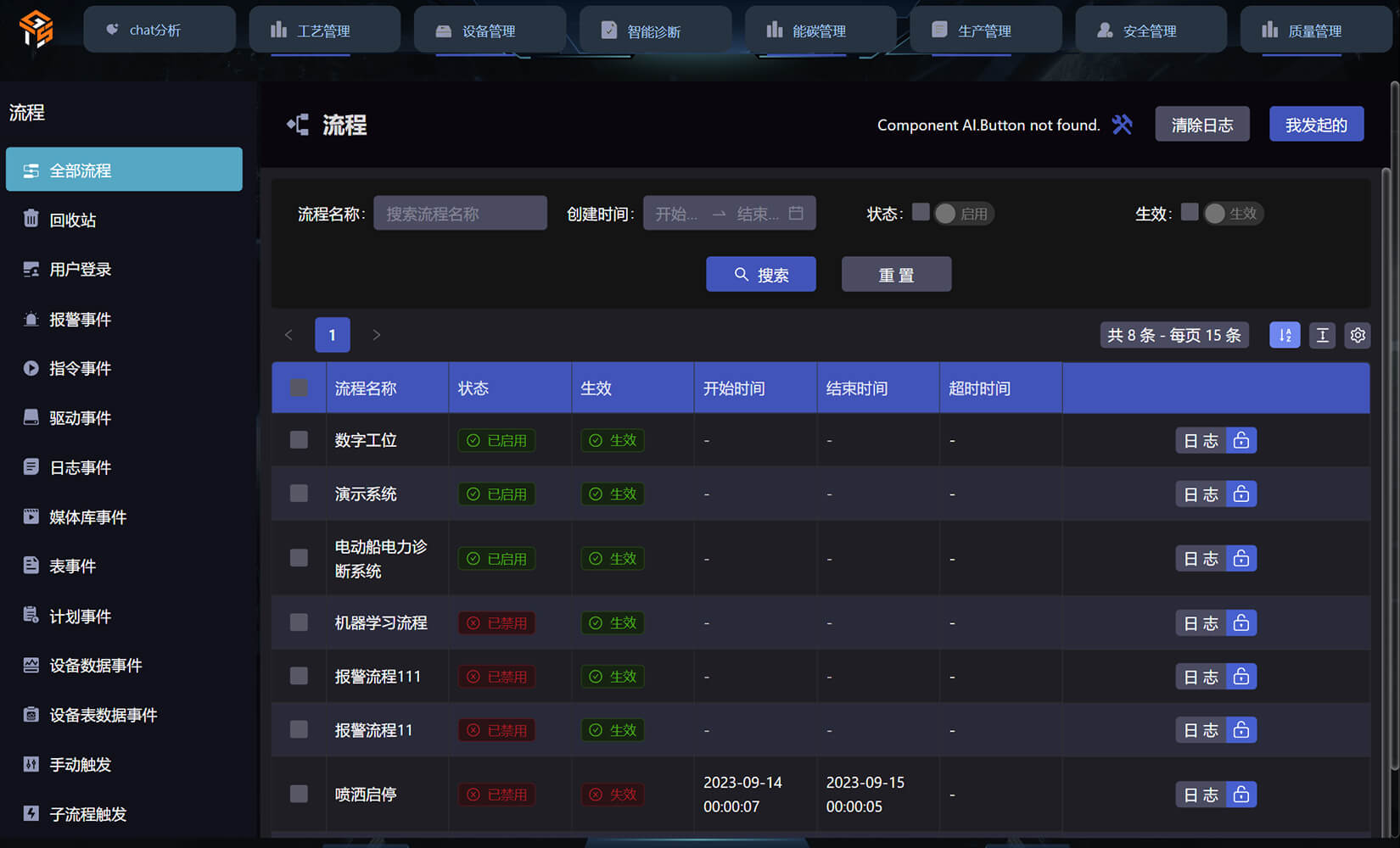This screenshot has width=1400, height=848.
Task: Click the 清除日志 button
Action: pos(1201,125)
